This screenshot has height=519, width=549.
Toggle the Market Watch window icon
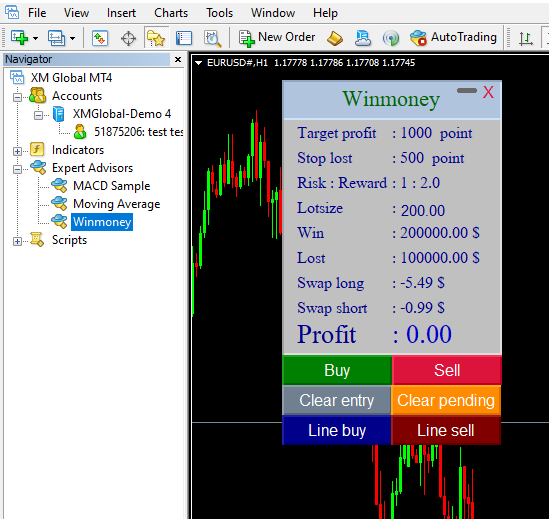[100, 37]
